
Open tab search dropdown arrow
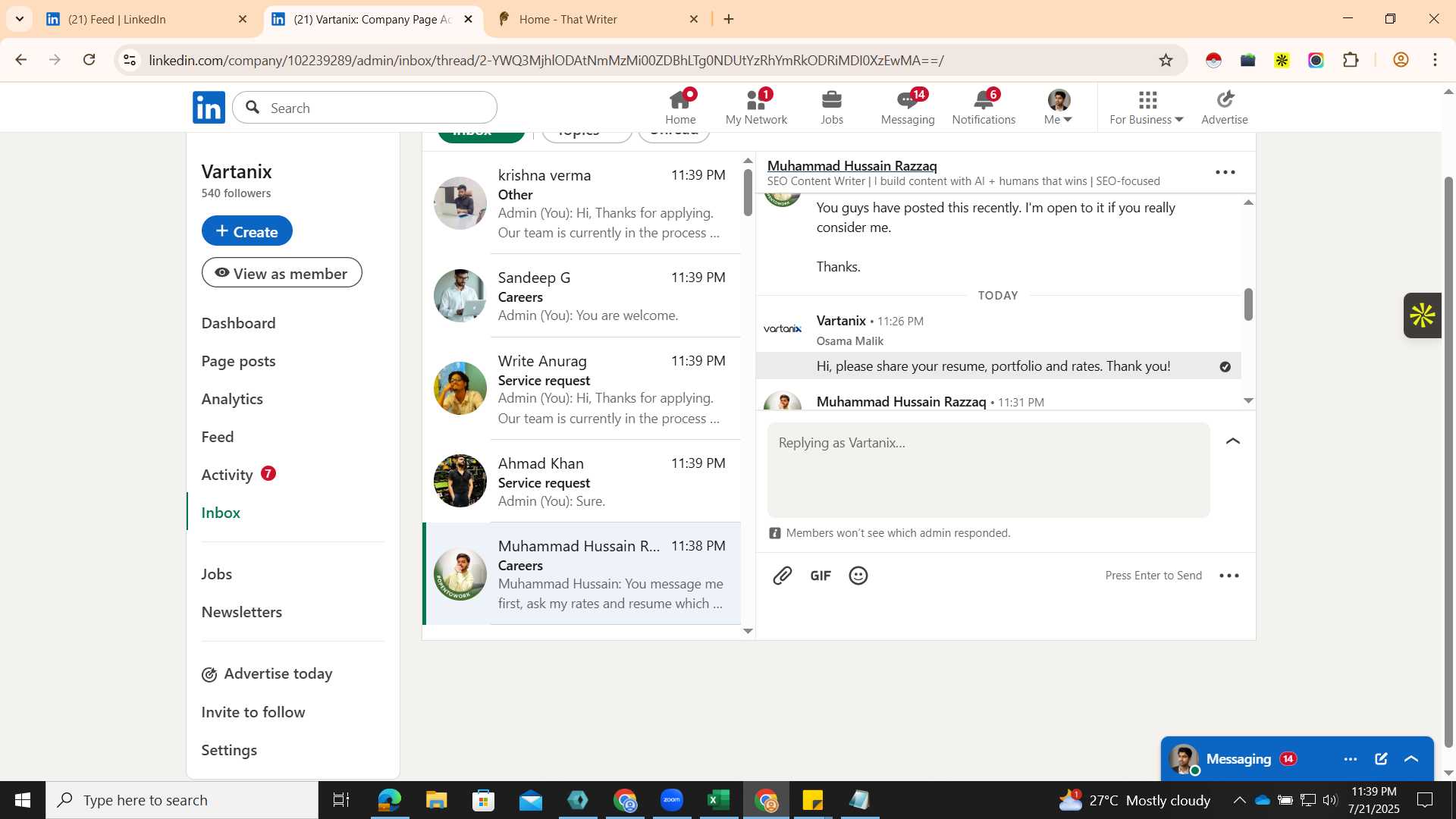(19, 19)
